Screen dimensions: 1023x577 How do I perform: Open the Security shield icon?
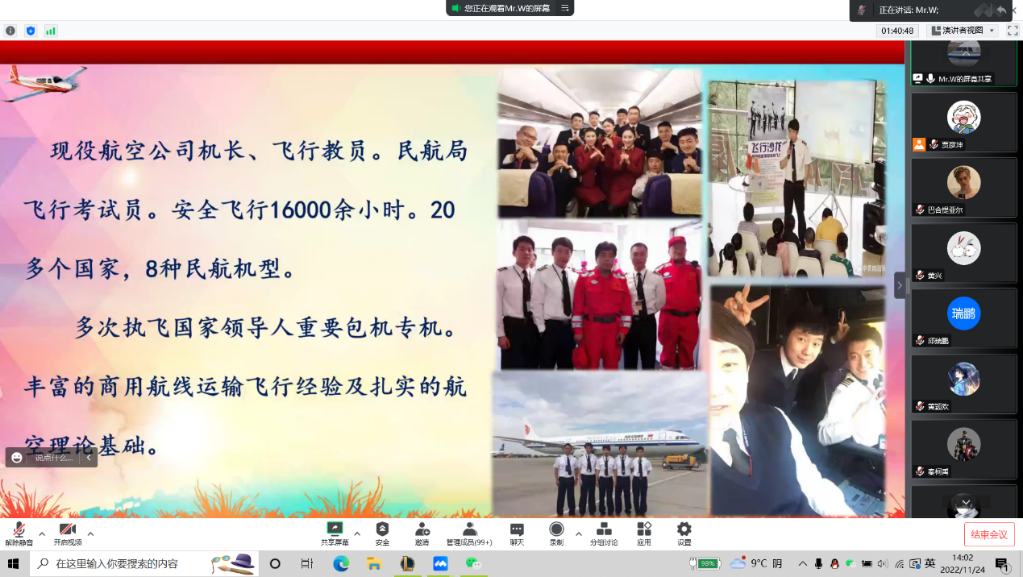pyautogui.click(x=382, y=531)
